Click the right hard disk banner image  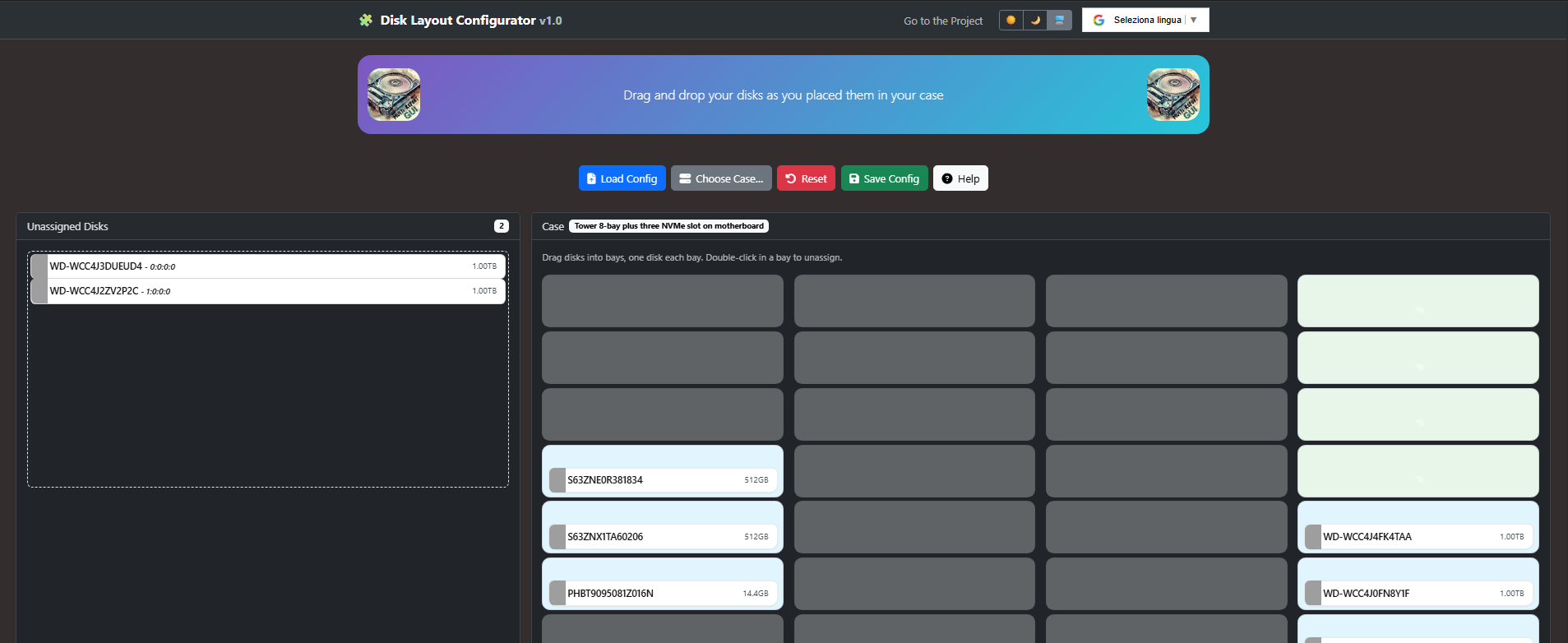coord(1173,95)
